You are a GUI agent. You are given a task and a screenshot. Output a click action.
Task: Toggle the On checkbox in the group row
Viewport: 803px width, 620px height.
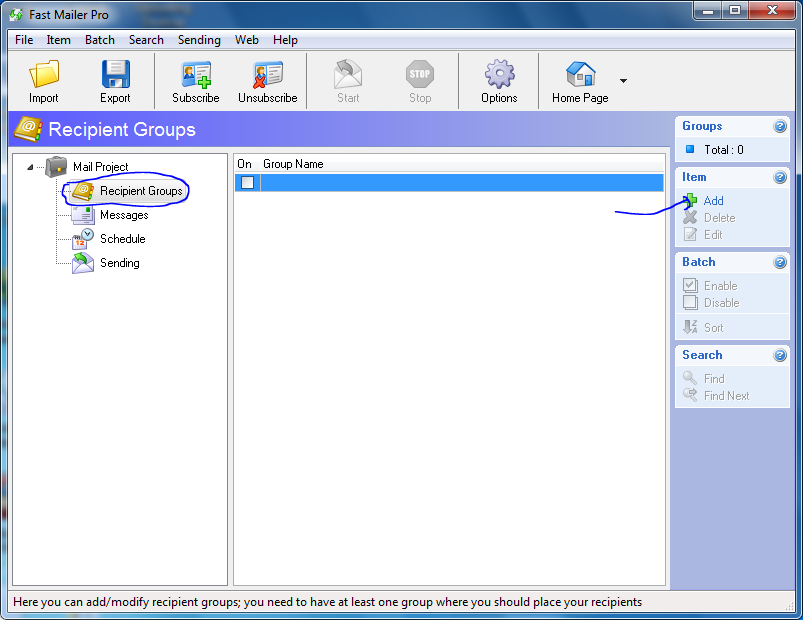tap(247, 182)
